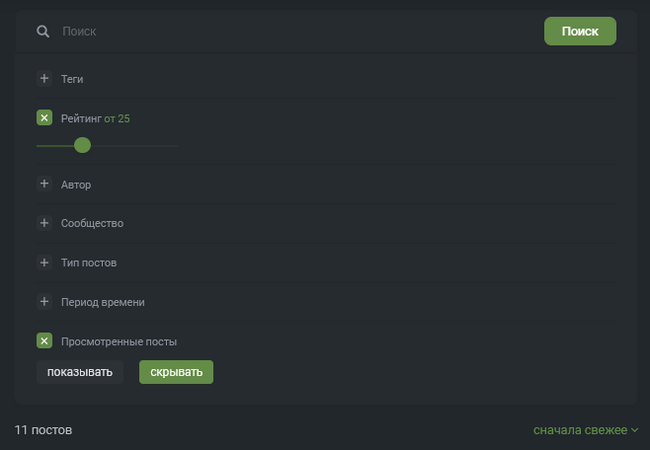Select the скрывать option
Screen dimensions: 650x450
[176, 372]
